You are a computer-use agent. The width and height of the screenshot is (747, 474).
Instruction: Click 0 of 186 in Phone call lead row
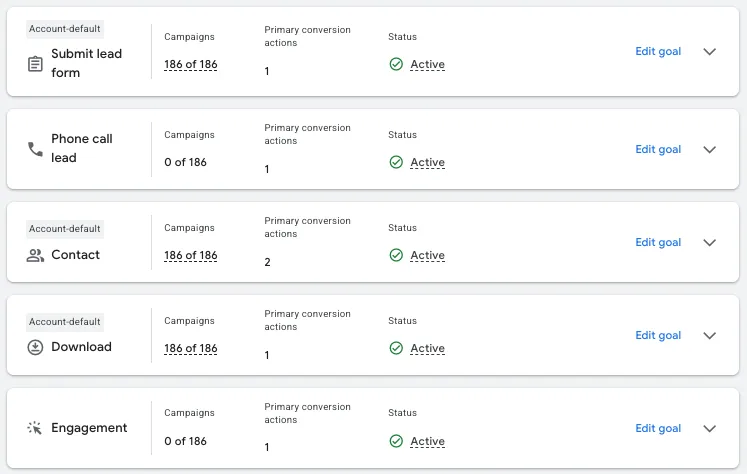tap(185, 162)
